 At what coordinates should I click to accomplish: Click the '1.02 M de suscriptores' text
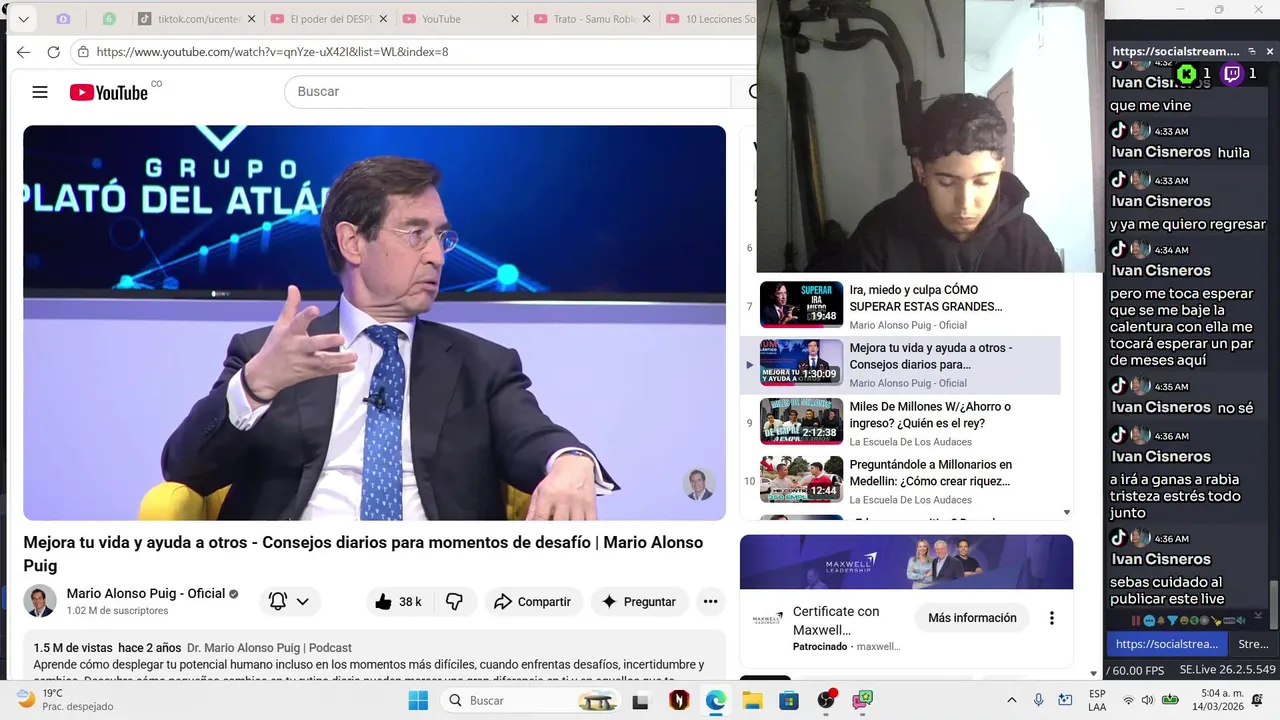(x=117, y=611)
